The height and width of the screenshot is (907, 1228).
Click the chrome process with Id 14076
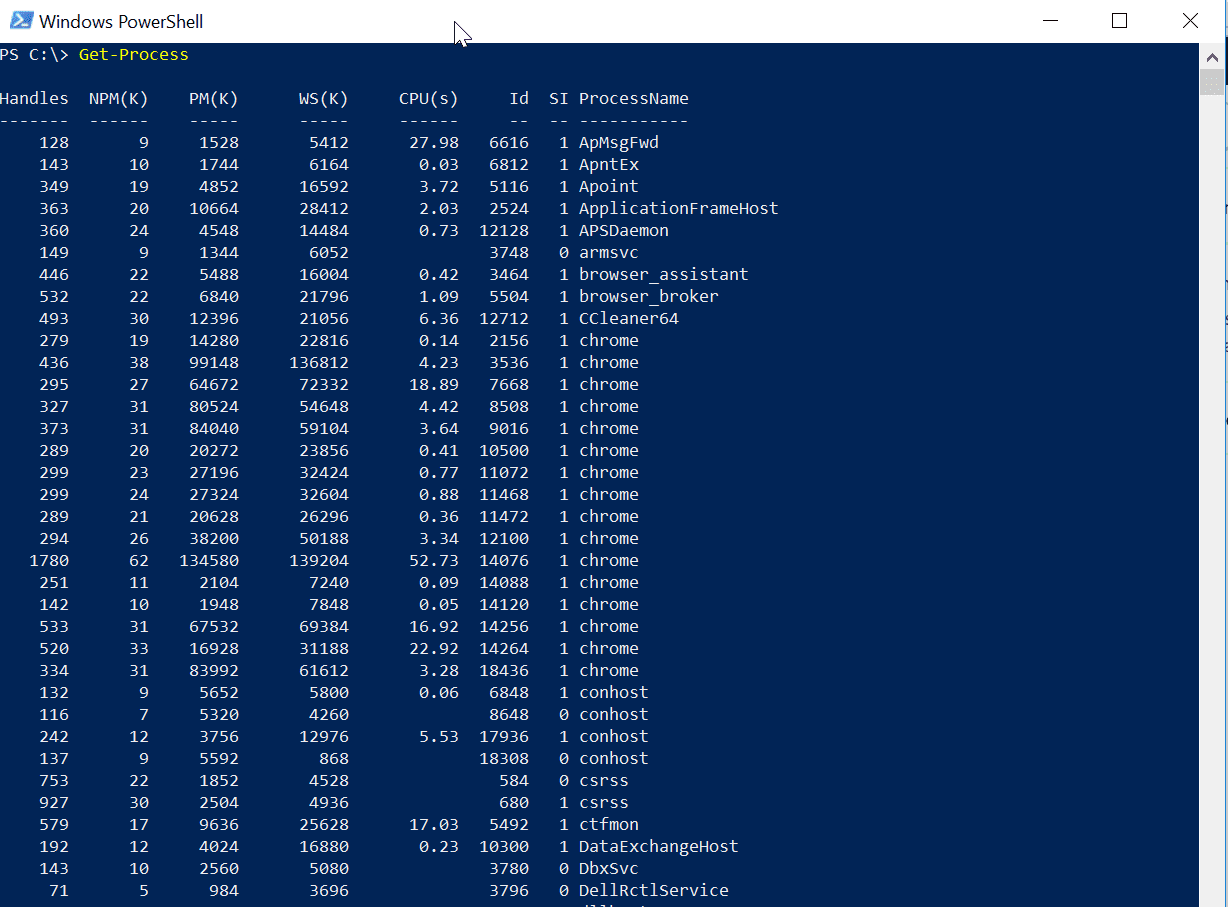[608, 560]
